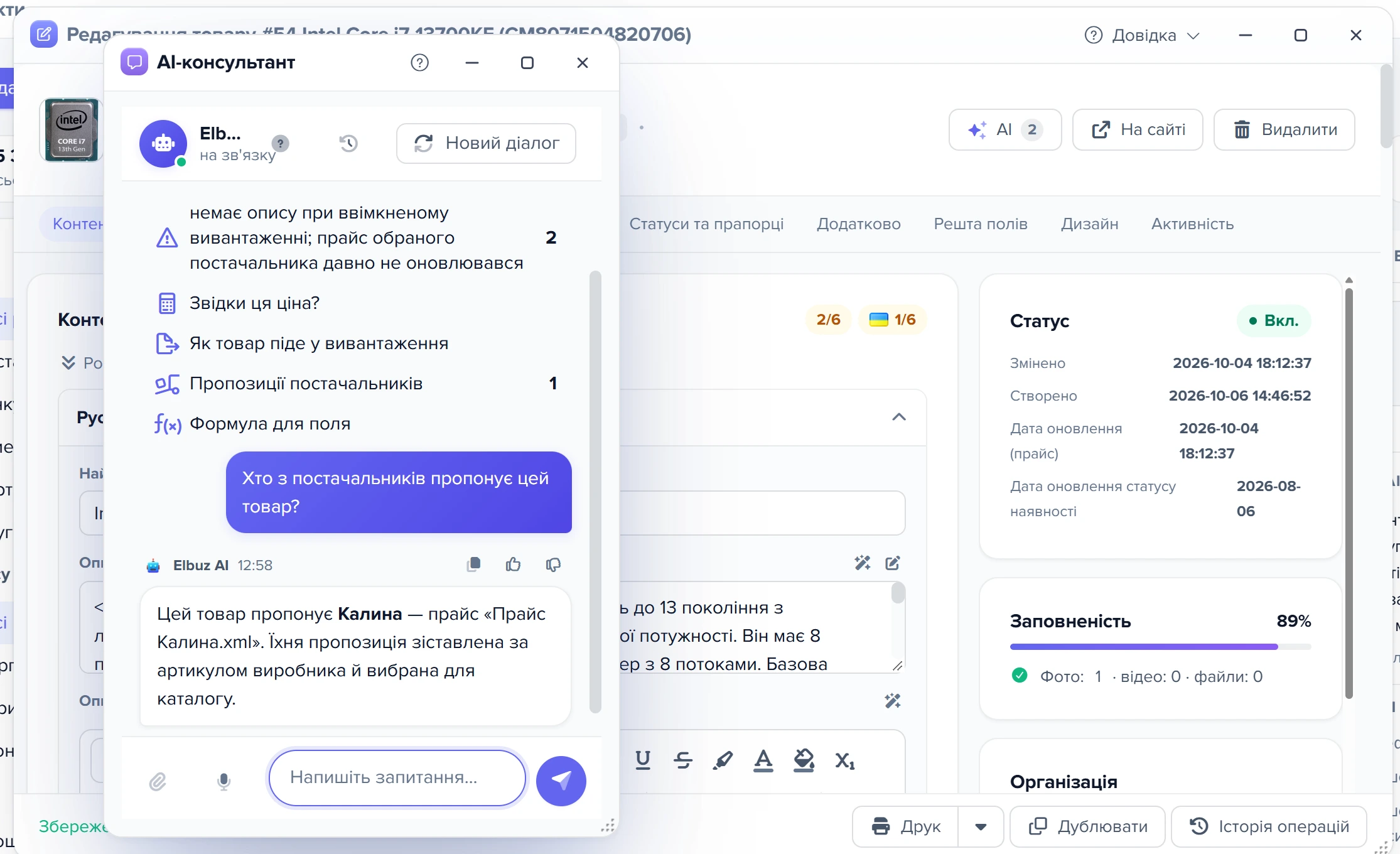The image size is (1400, 854).
Task: Open the Довідка dropdown
Action: [1143, 35]
